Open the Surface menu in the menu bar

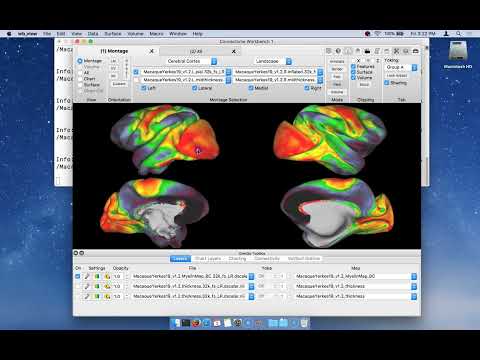113,34
